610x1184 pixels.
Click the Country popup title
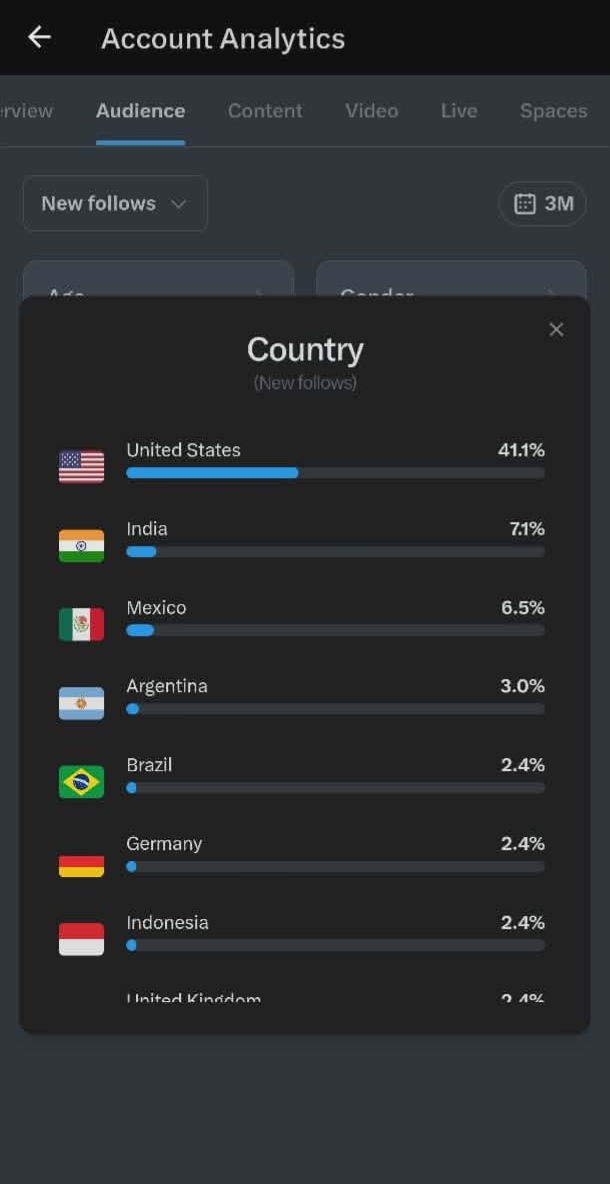point(305,350)
